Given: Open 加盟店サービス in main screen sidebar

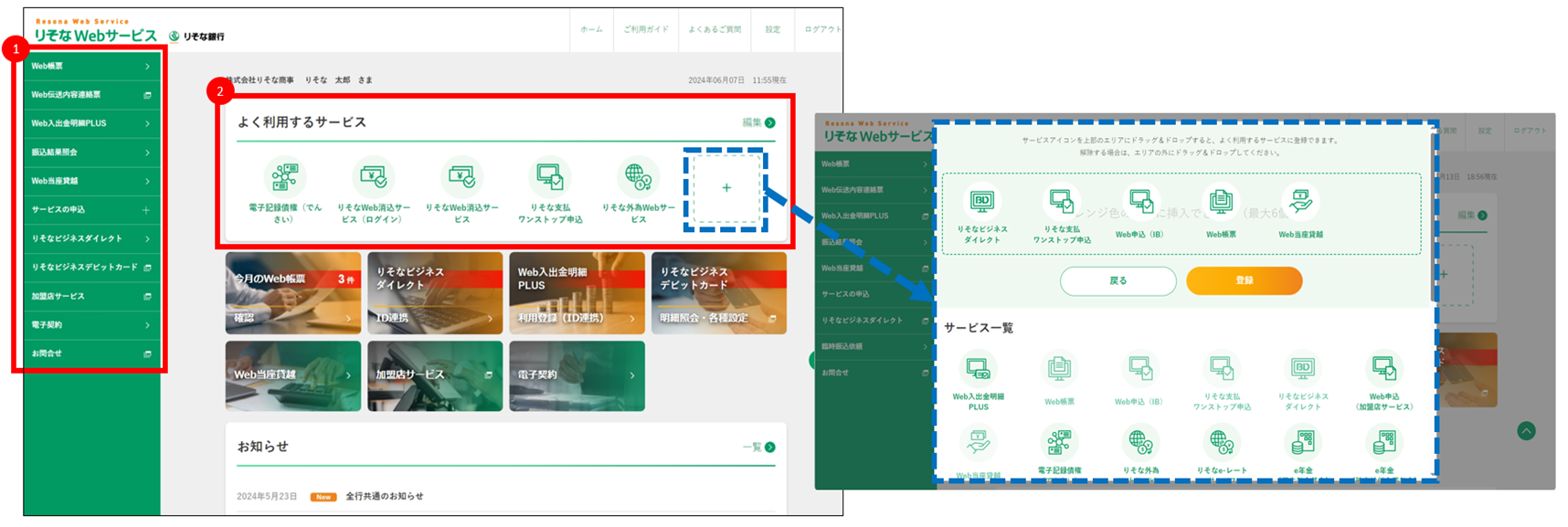Looking at the screenshot, I should click(91, 296).
